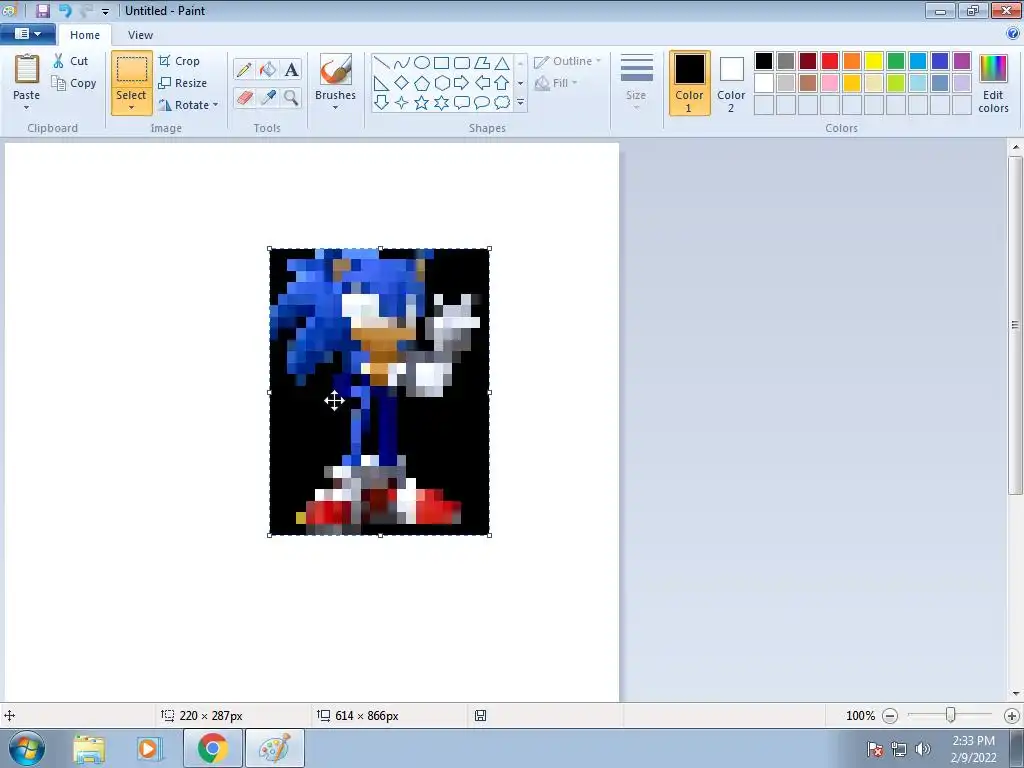Image resolution: width=1024 pixels, height=768 pixels.
Task: Choose the Pentagon shape
Action: pos(422,83)
